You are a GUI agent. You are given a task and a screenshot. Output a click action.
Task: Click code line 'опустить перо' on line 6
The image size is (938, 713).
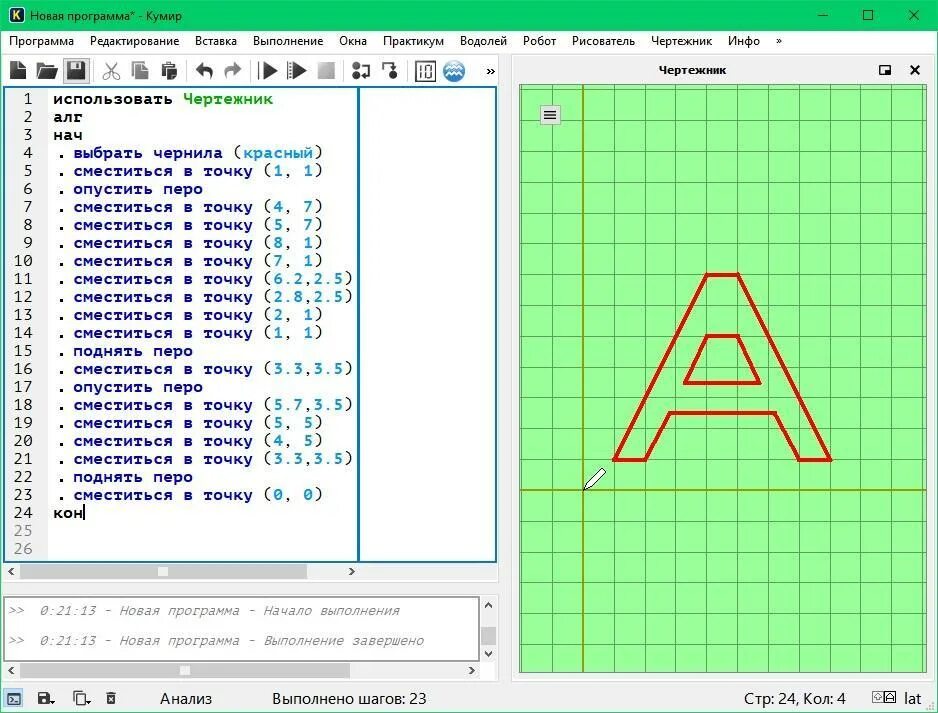coord(138,189)
